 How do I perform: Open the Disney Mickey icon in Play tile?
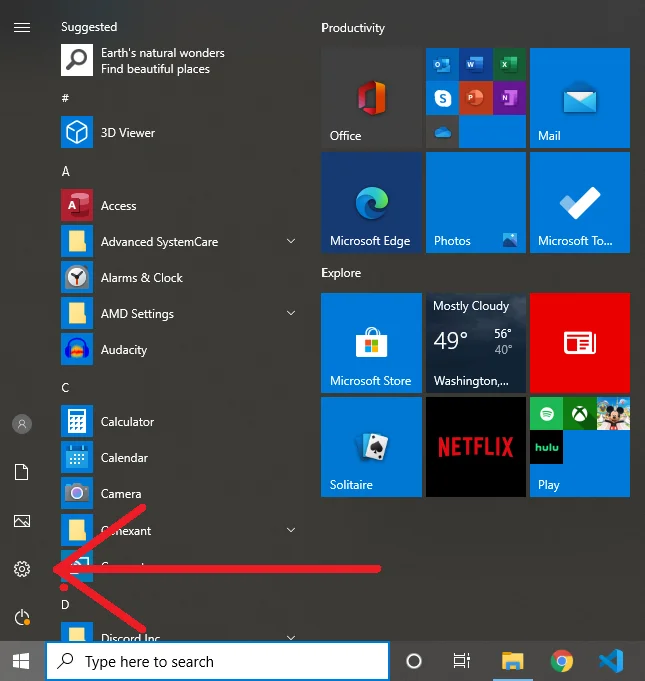(x=613, y=414)
